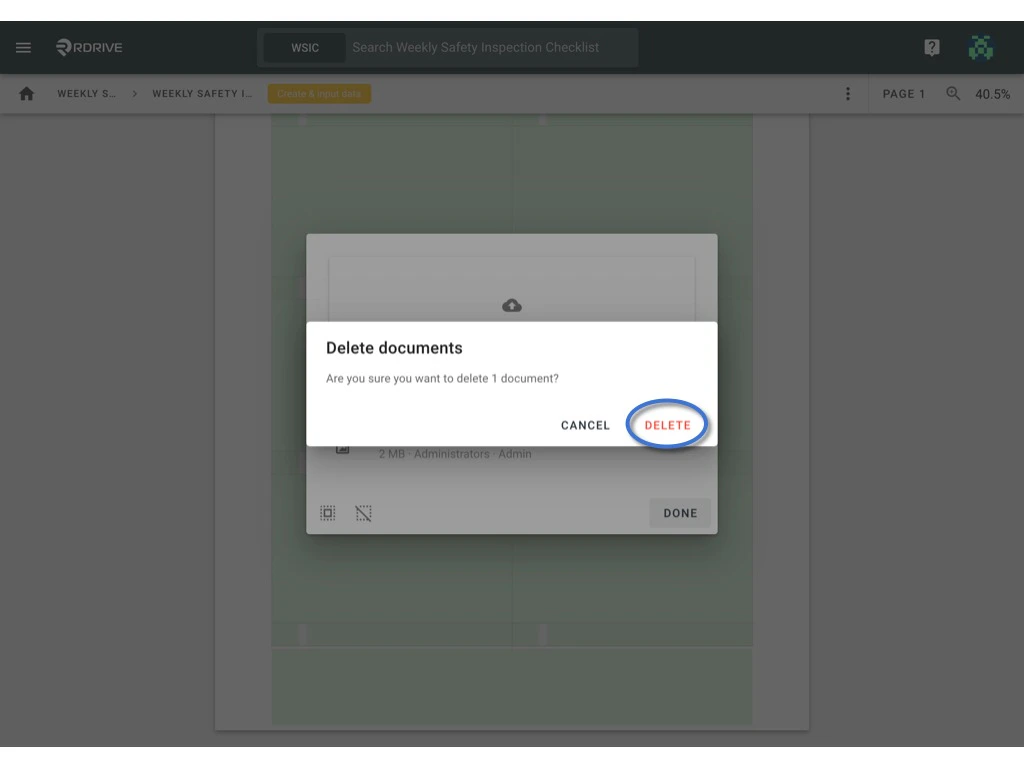
Task: Cancel the Delete documents dialog
Action: click(584, 424)
